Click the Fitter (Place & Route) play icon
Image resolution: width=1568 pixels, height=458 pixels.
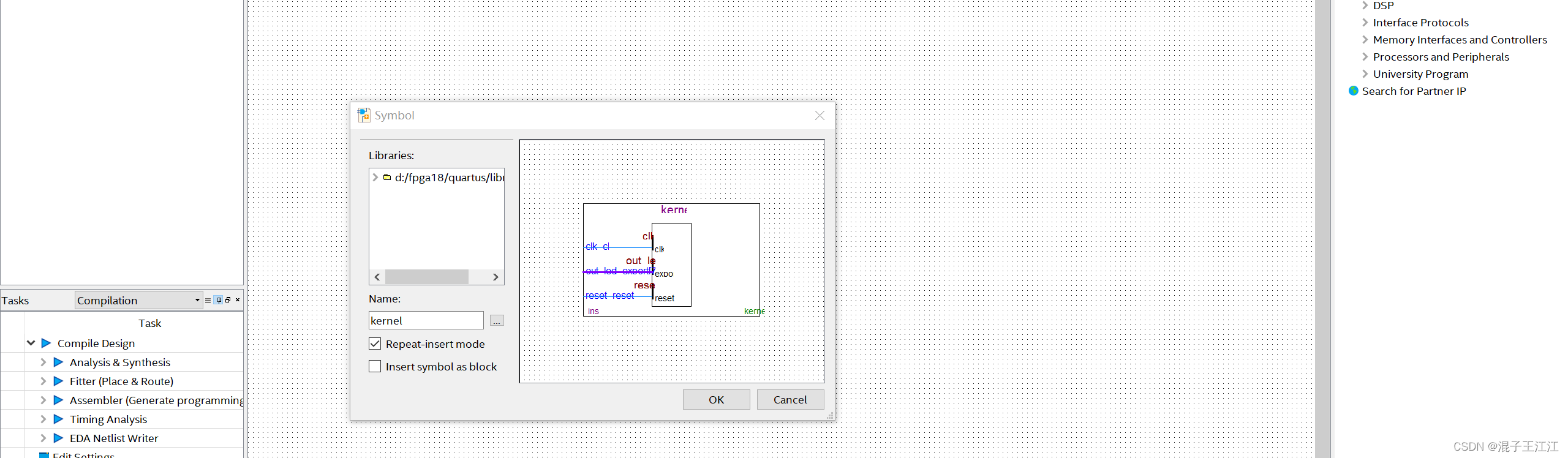pyautogui.click(x=58, y=381)
